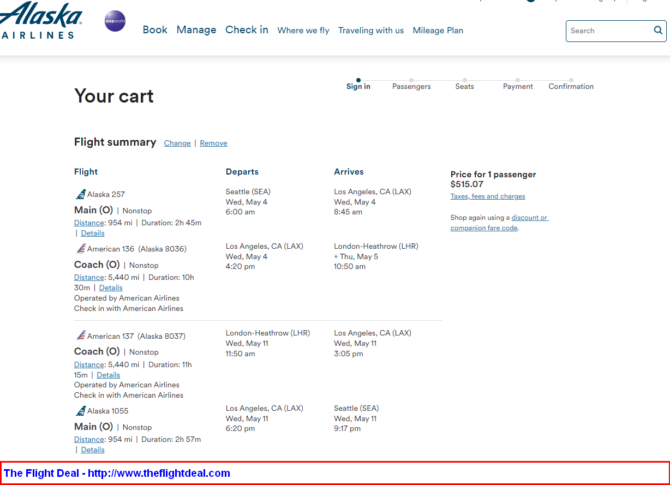The image size is (670, 485).
Task: Open the Mileage Plan menu
Action: [x=438, y=30]
